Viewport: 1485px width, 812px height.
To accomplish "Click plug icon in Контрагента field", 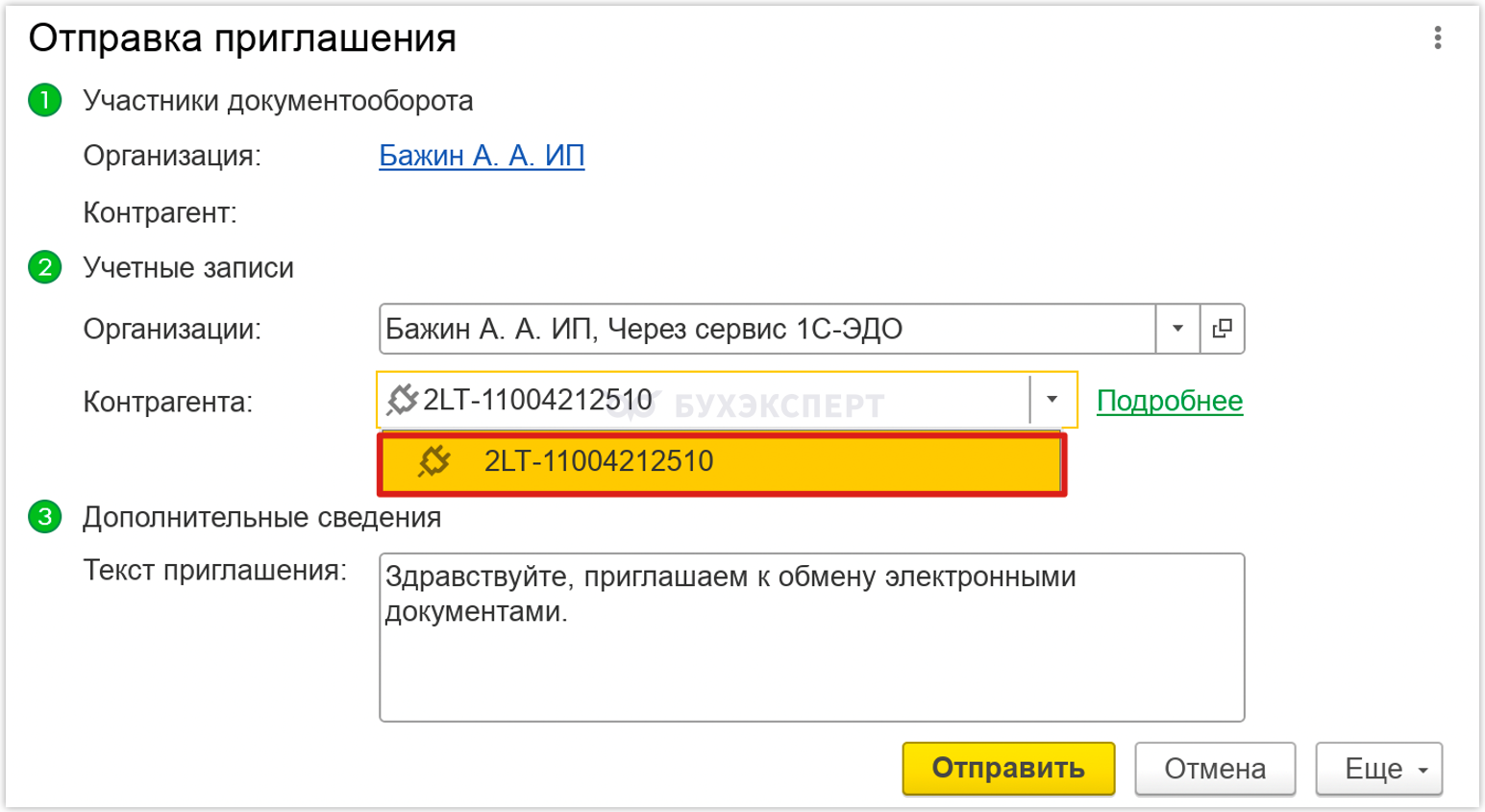I will (x=402, y=400).
